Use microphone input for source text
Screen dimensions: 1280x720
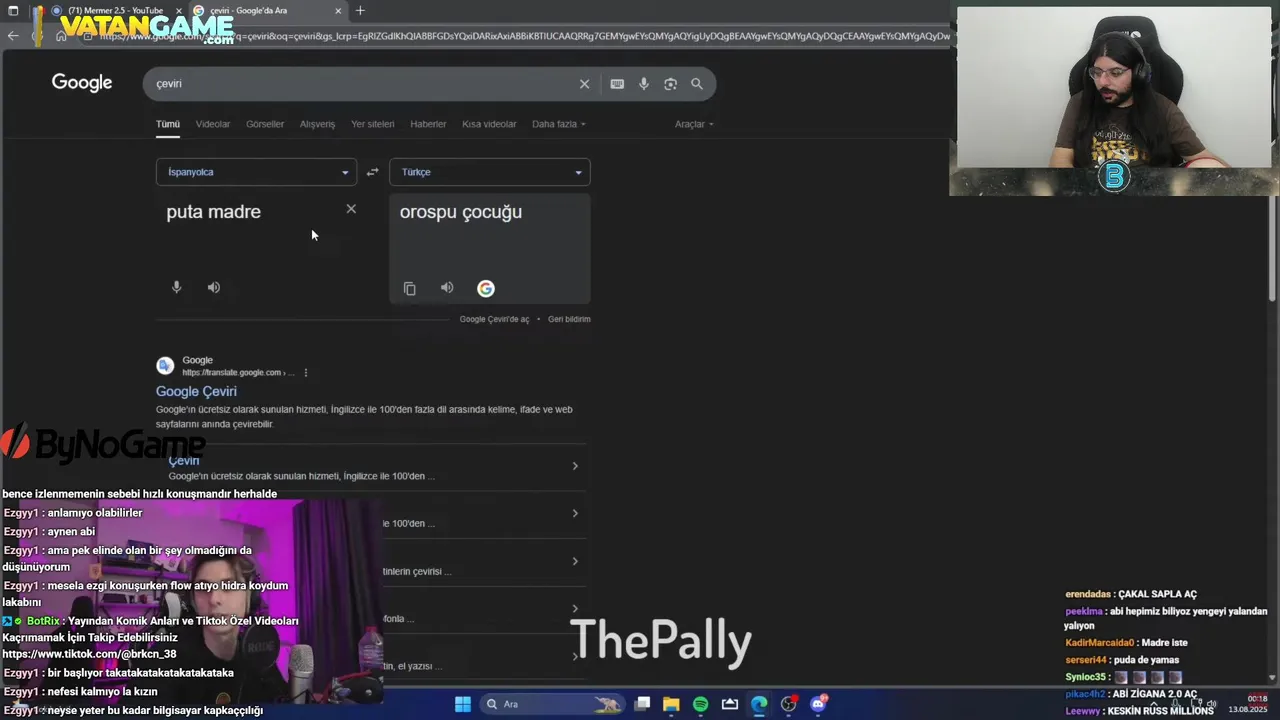pyautogui.click(x=176, y=287)
